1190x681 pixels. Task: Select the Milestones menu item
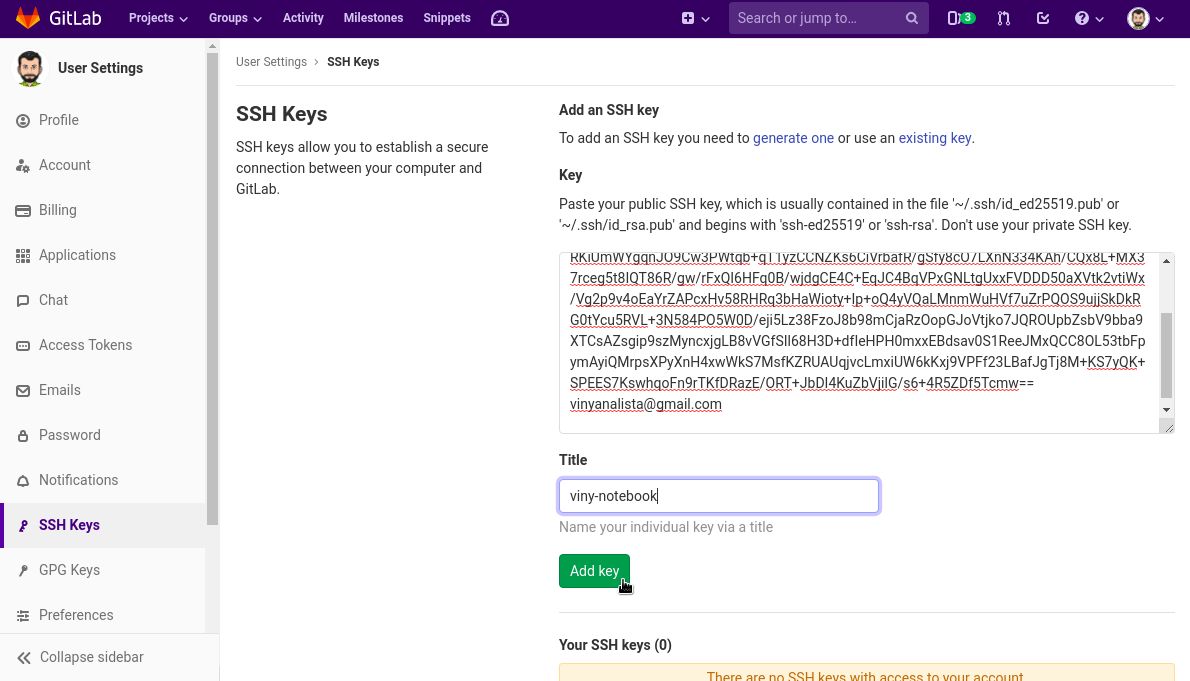[x=373, y=18]
